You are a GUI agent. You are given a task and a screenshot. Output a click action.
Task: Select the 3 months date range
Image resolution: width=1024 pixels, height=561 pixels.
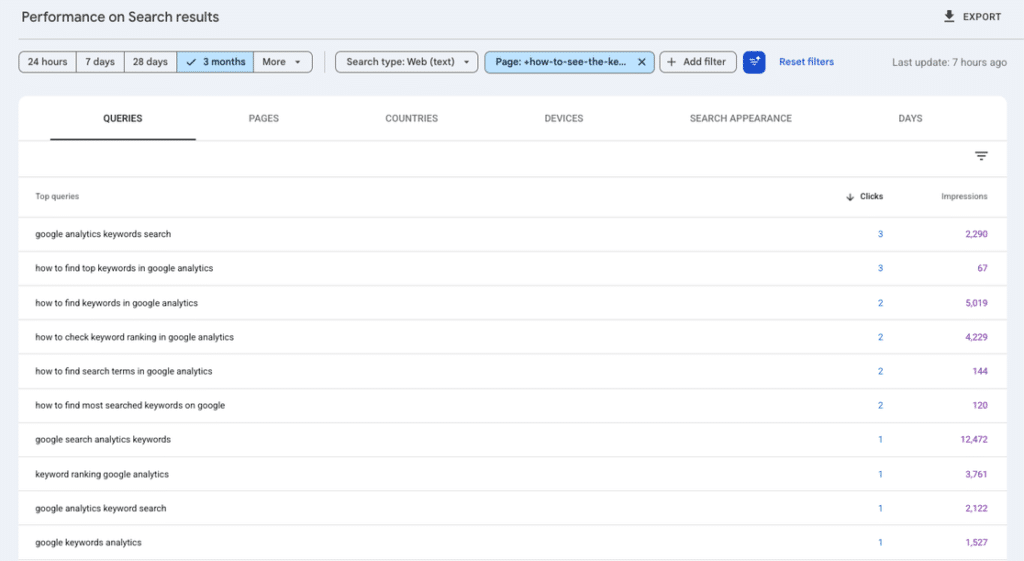(x=215, y=62)
